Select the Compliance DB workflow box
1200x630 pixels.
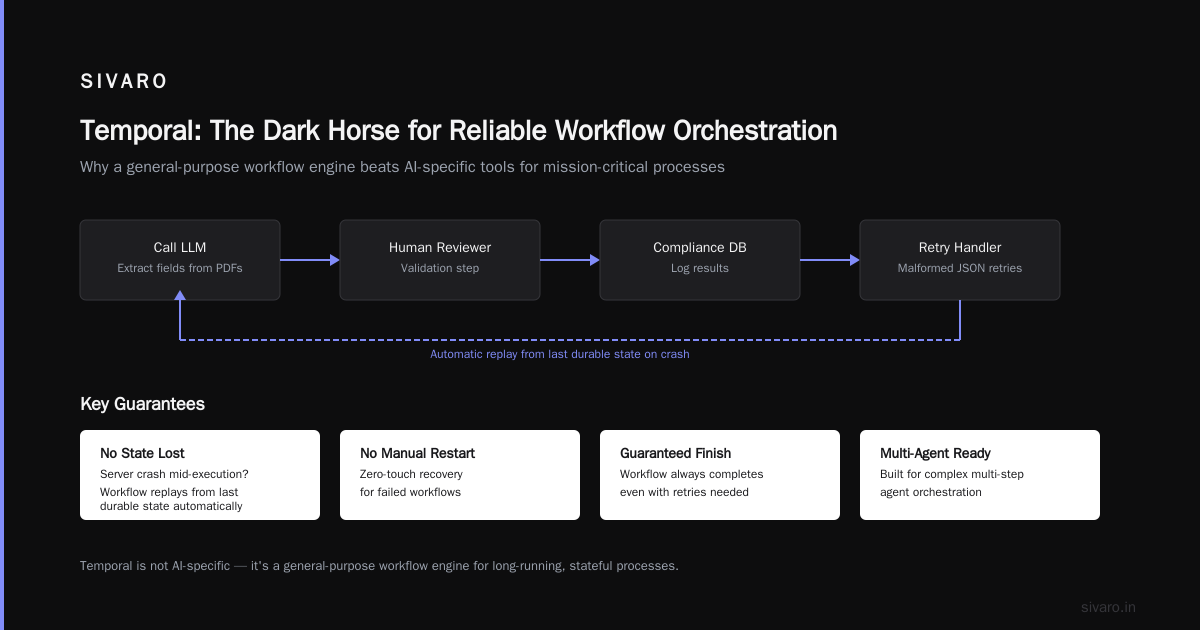click(700, 260)
